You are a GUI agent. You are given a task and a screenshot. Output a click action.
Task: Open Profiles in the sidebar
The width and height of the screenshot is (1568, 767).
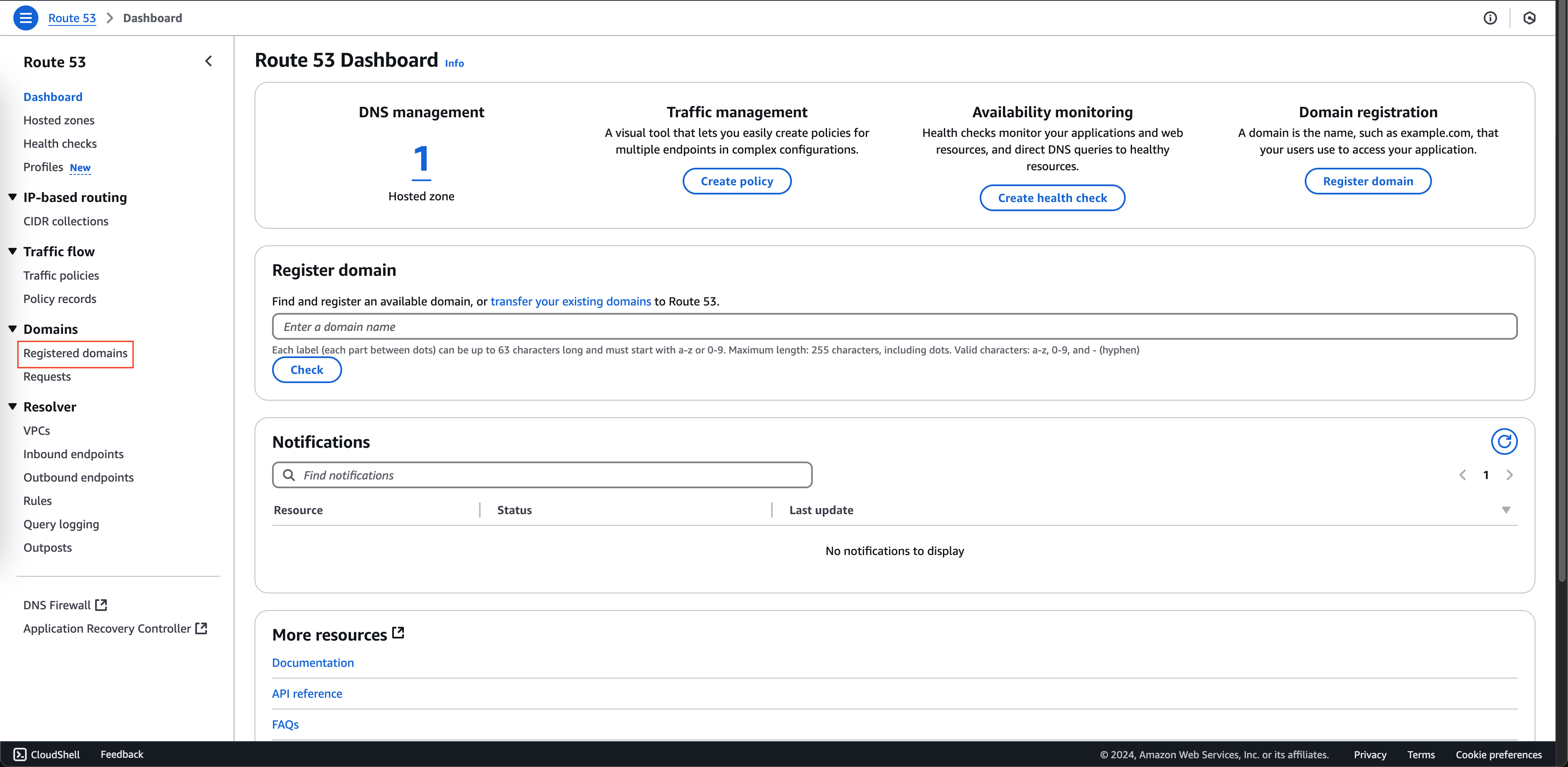point(43,167)
